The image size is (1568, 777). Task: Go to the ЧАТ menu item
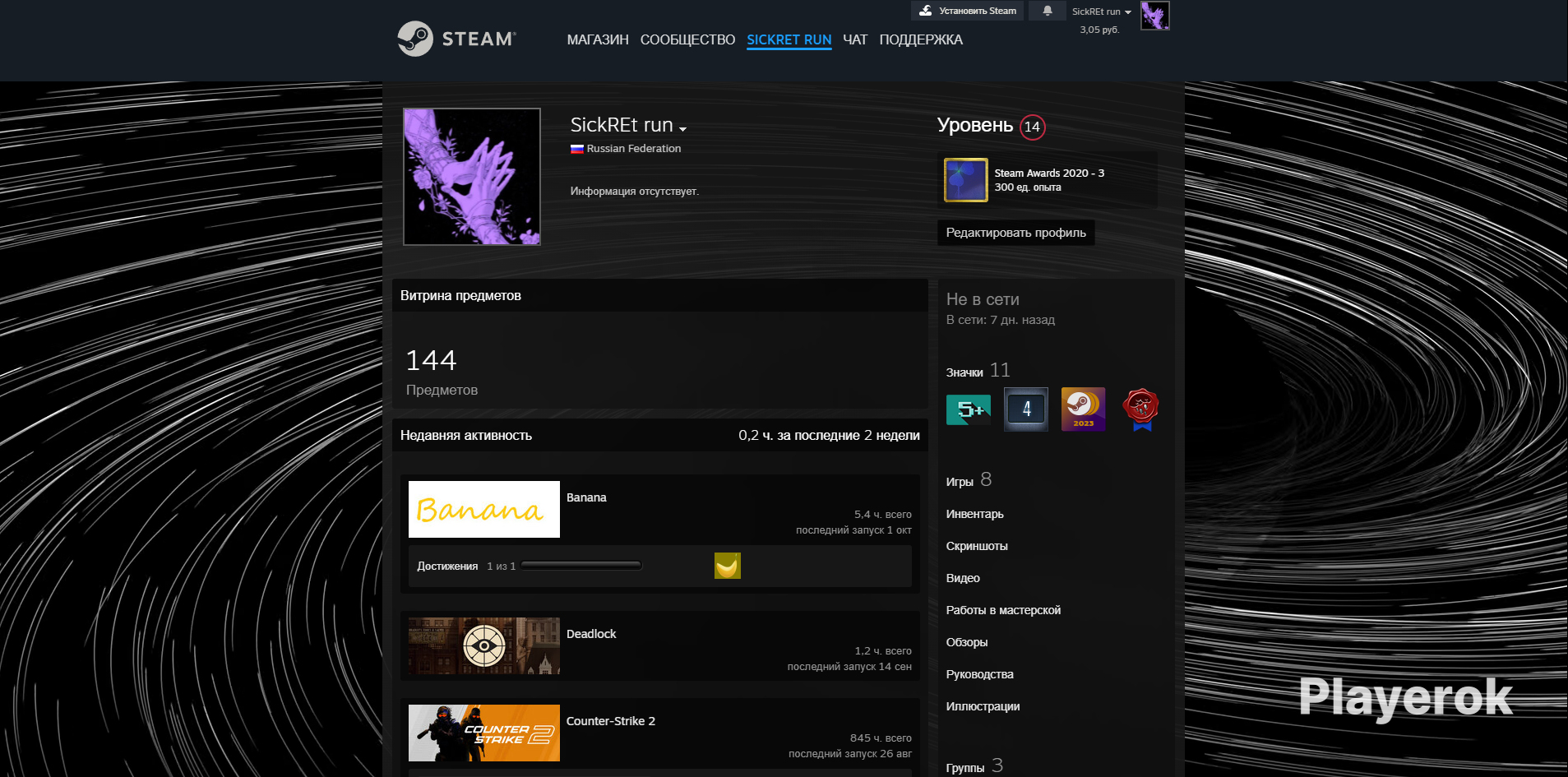(x=855, y=39)
